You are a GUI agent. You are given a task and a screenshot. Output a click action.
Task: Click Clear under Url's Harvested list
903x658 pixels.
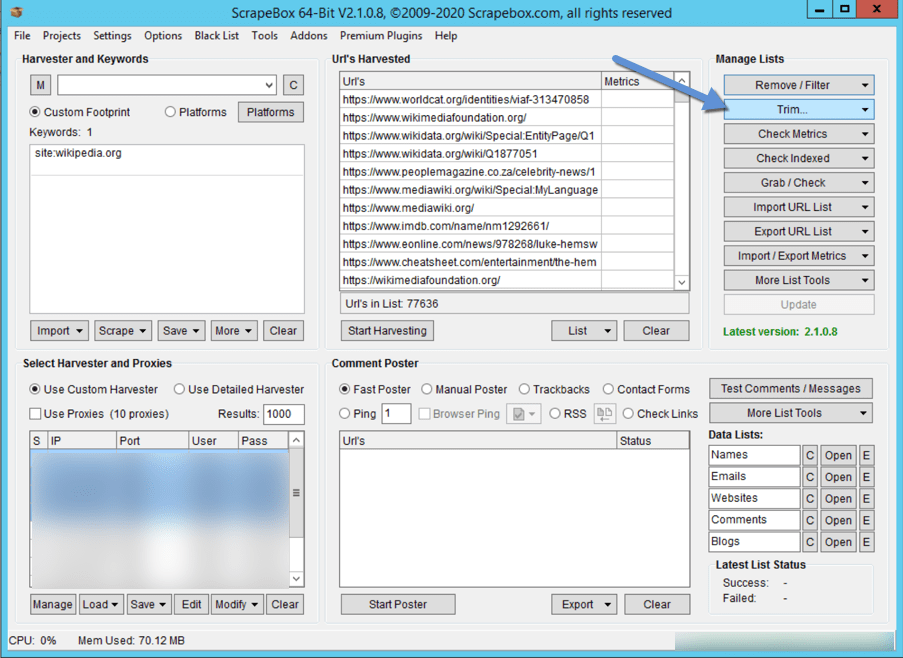[656, 331]
